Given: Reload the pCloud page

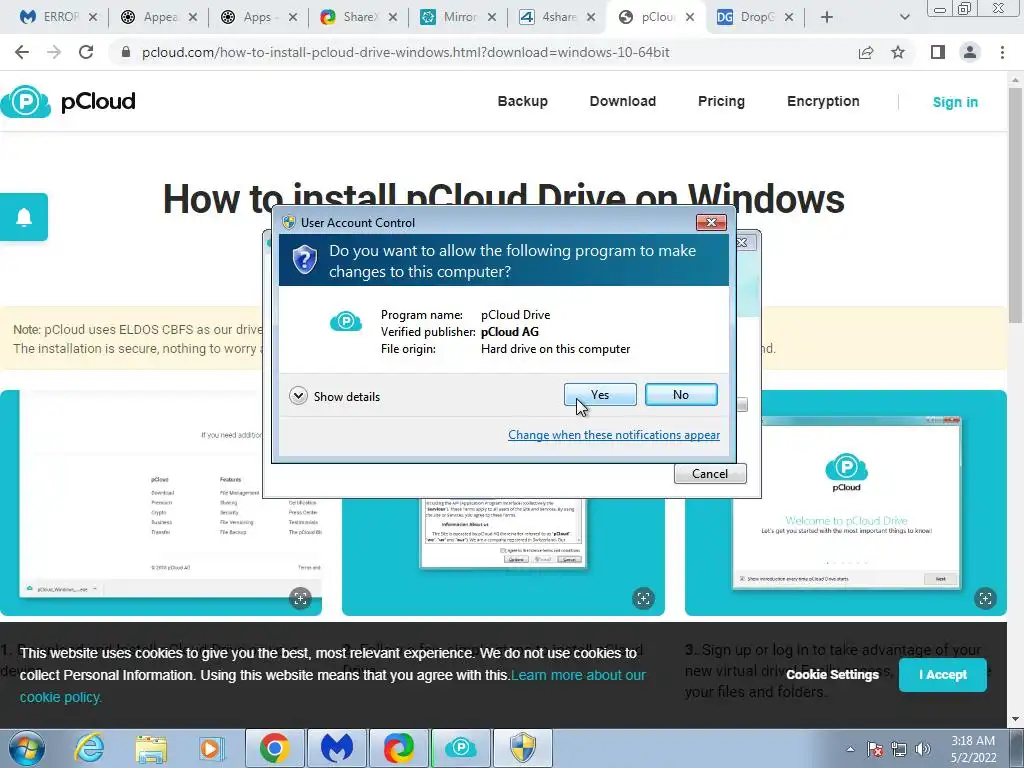Looking at the screenshot, I should 86,52.
